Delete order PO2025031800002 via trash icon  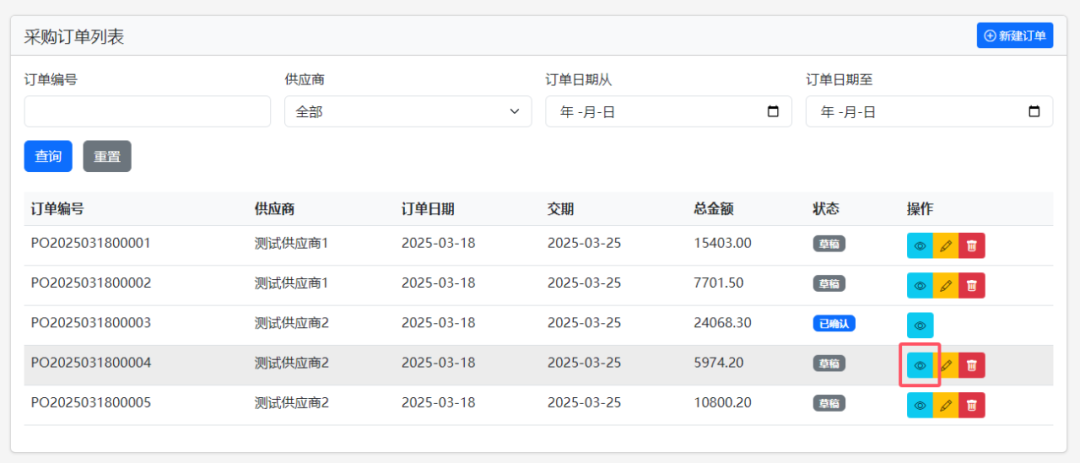pyautogui.click(x=971, y=285)
